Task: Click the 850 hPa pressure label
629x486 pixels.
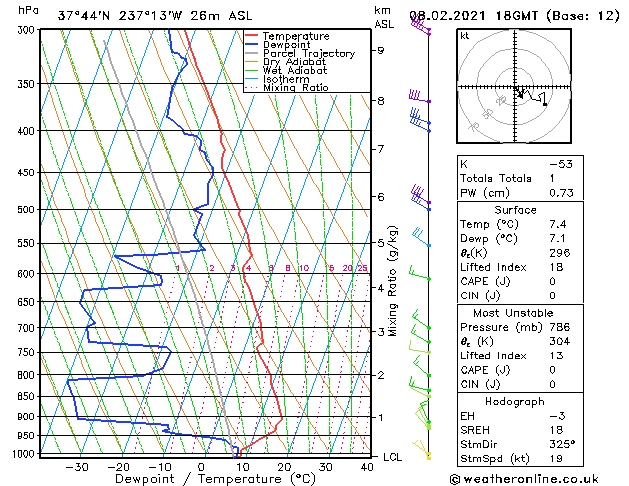Action: tap(28, 396)
